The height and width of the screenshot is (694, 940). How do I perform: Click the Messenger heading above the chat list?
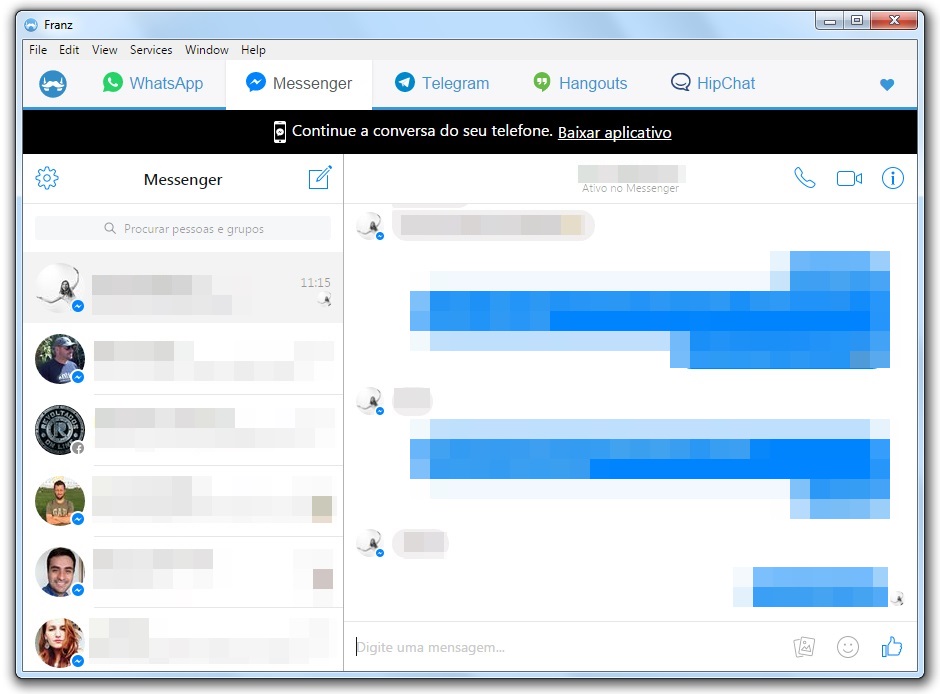click(183, 180)
